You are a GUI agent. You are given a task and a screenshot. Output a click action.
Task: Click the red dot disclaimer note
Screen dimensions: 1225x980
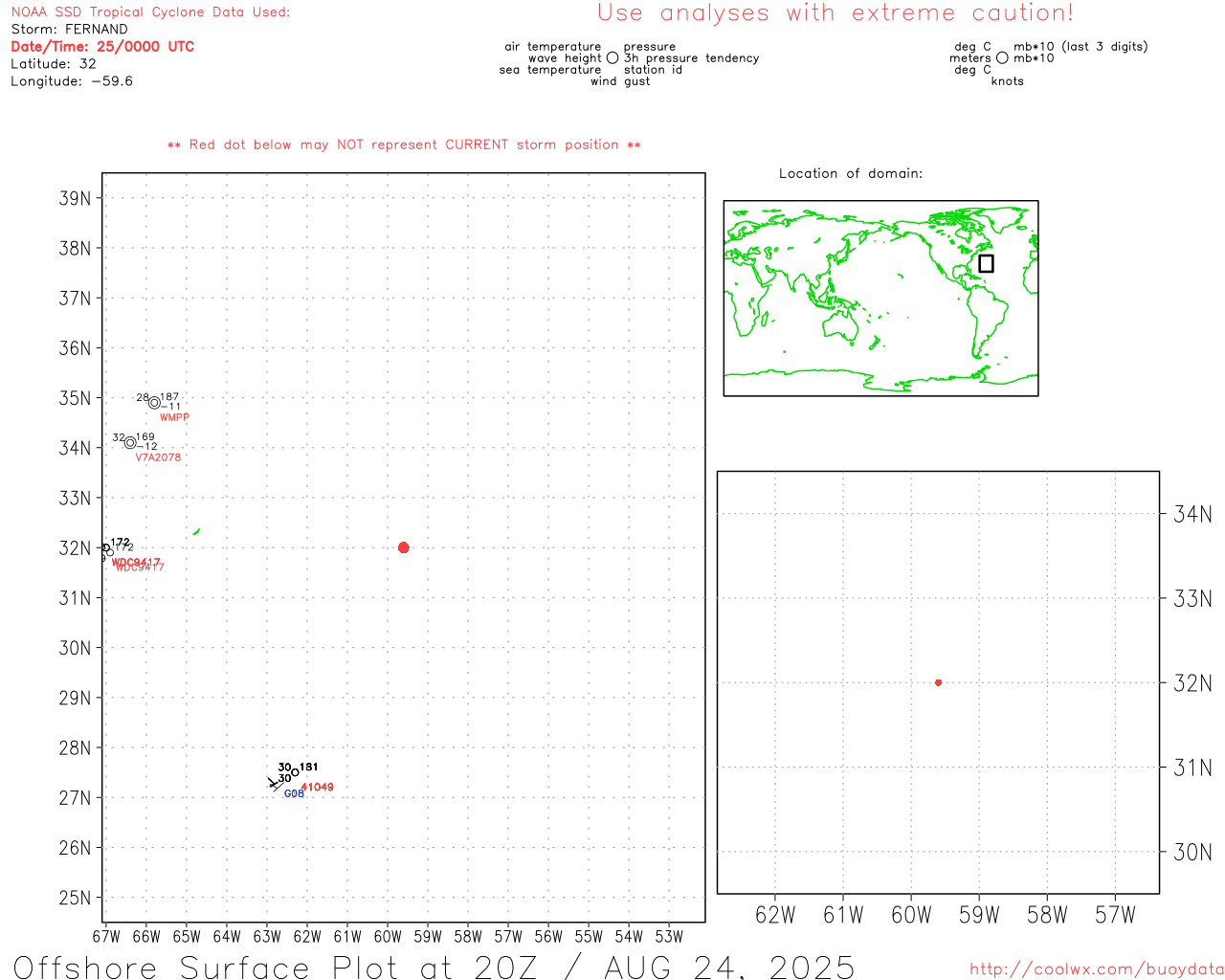point(404,145)
